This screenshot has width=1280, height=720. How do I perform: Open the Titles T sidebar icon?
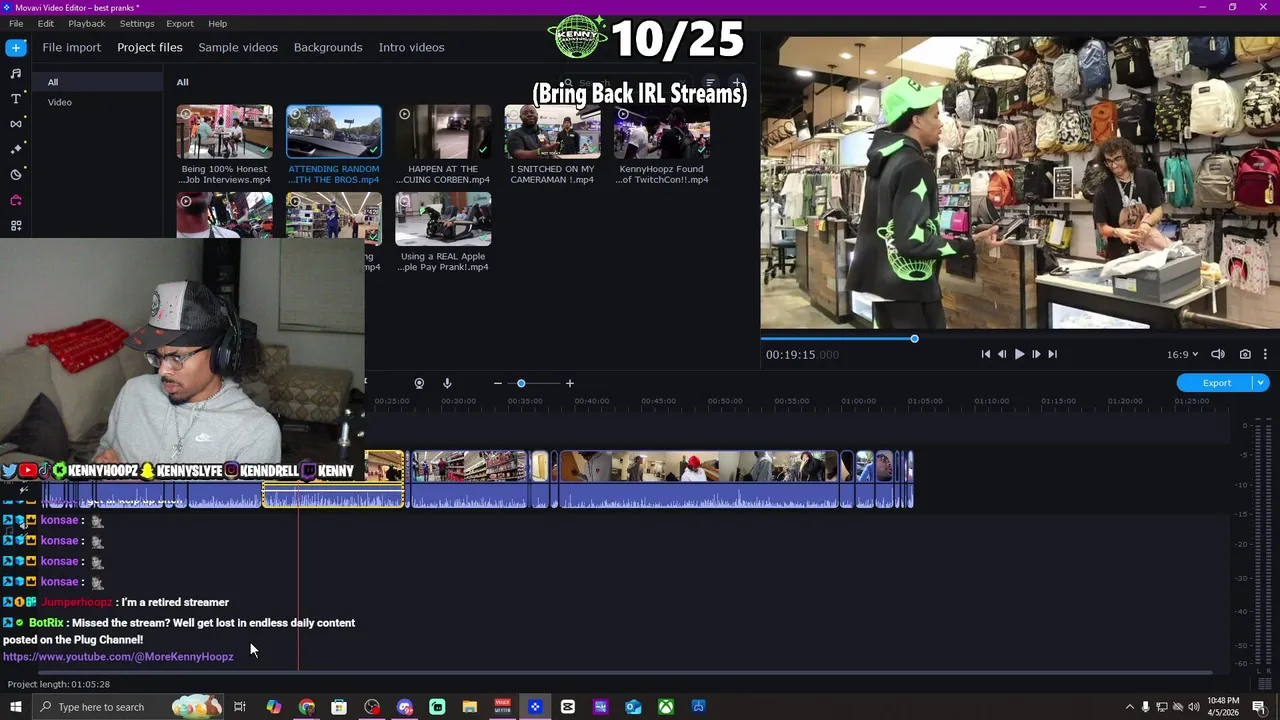point(15,98)
